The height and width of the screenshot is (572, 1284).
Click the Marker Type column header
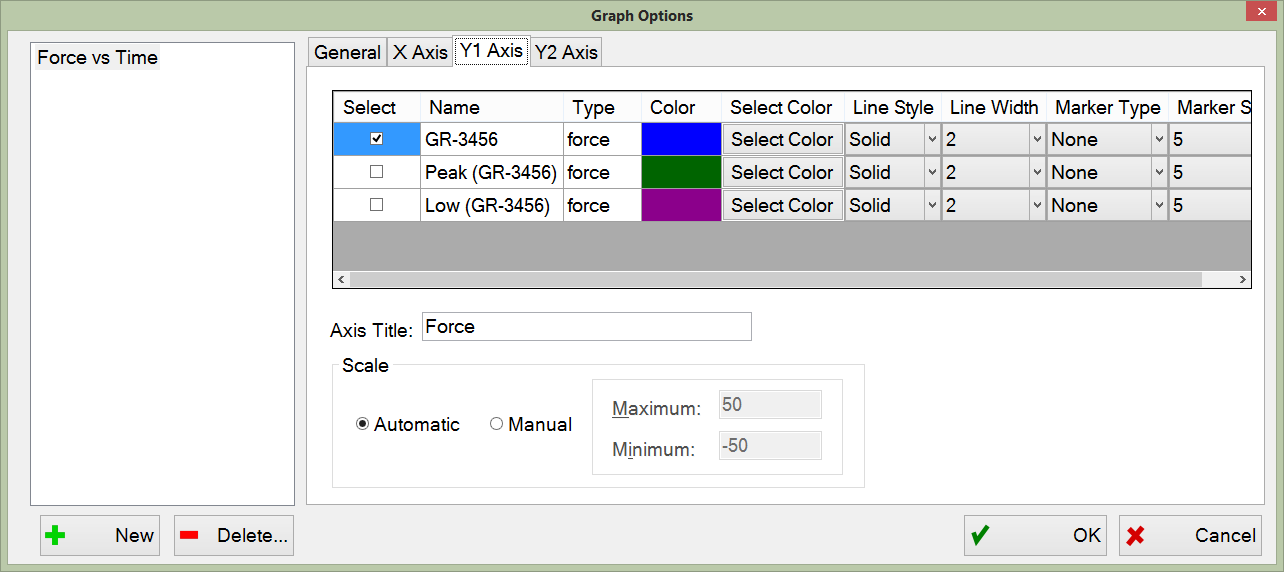1108,107
